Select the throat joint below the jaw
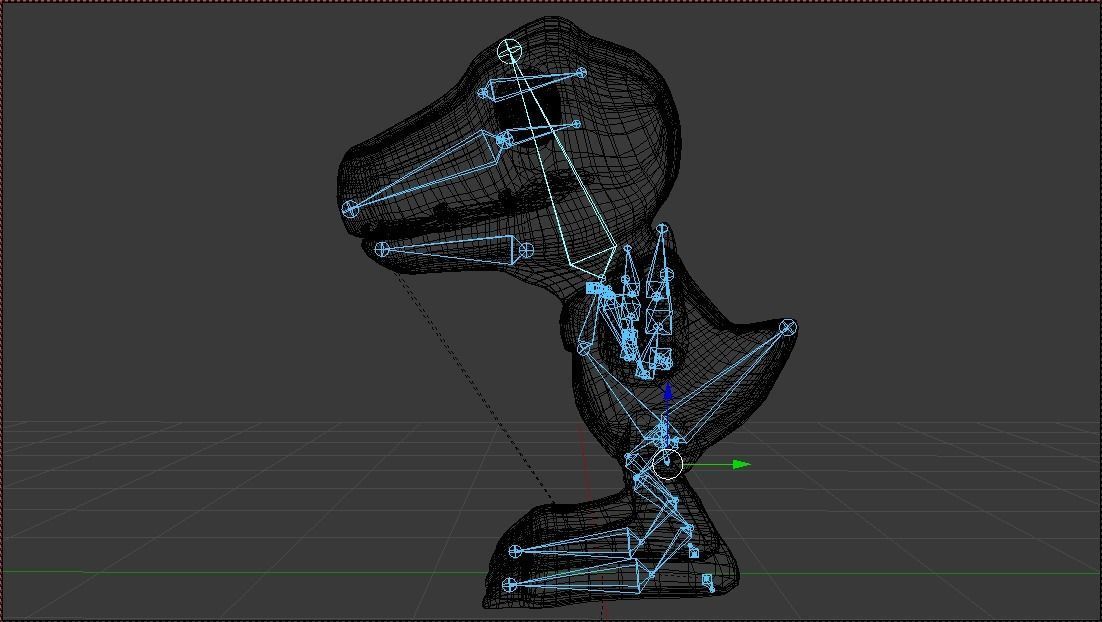Screen dimensions: 1102x622 click(x=583, y=349)
